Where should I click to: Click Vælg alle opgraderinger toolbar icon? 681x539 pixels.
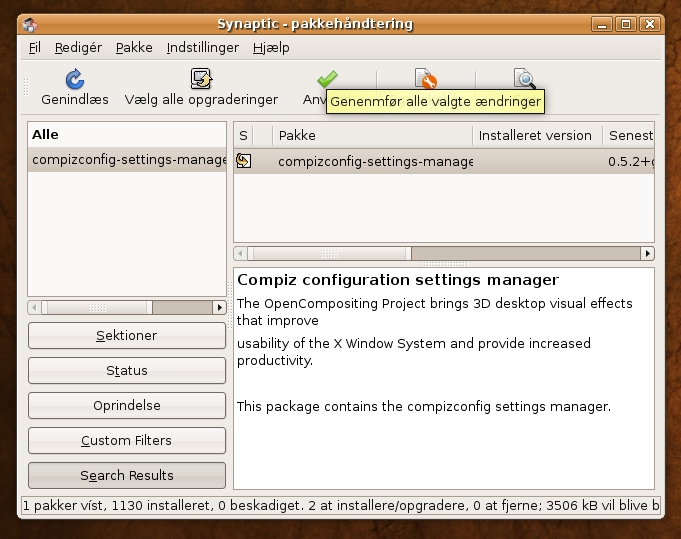coord(201,79)
